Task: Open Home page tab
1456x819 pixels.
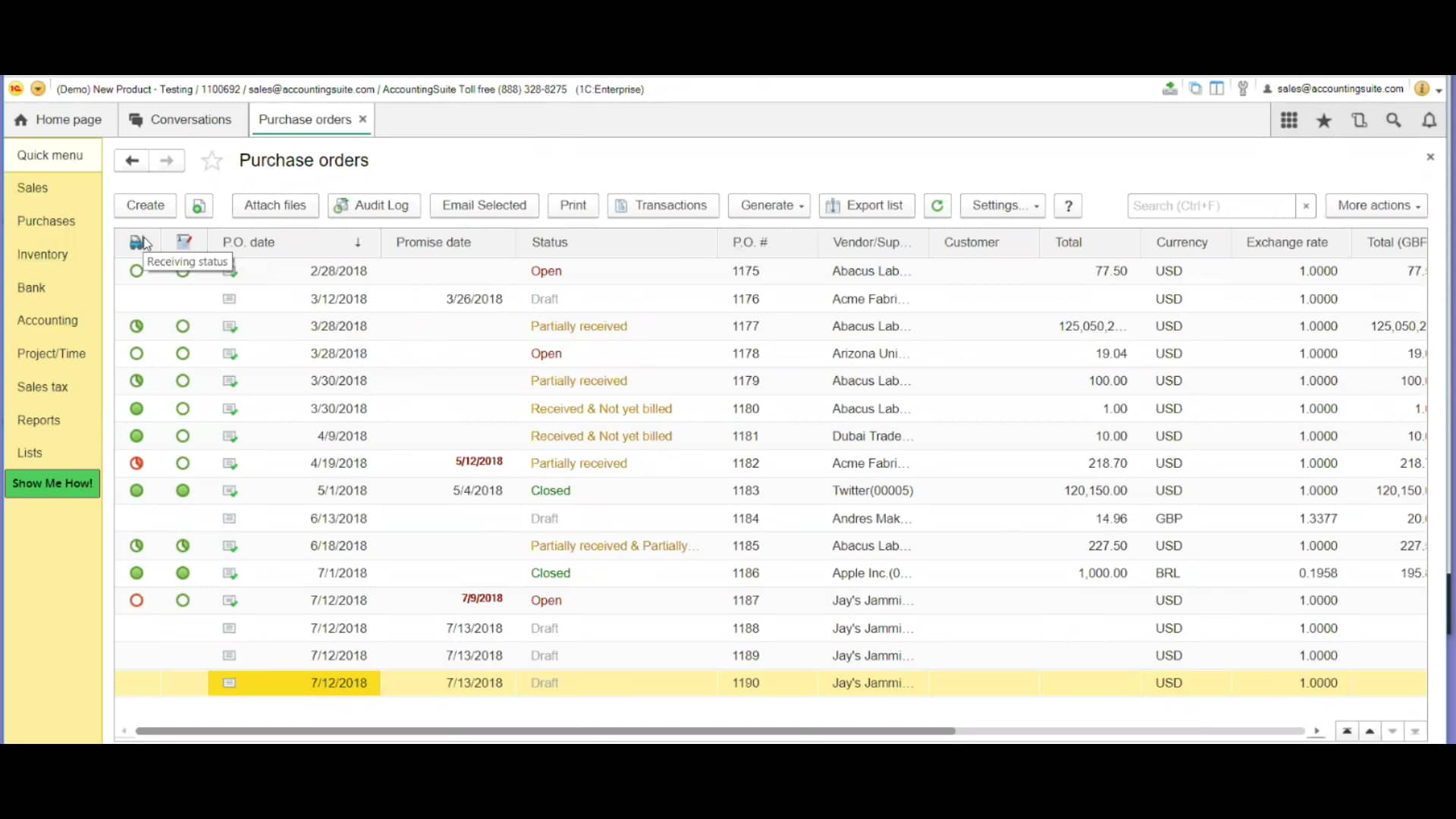Action: [x=59, y=120]
